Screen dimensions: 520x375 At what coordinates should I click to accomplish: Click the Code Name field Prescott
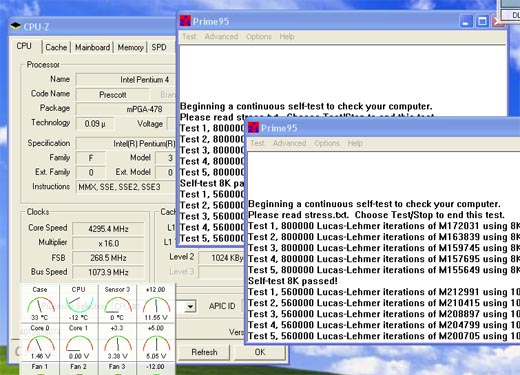[113, 95]
